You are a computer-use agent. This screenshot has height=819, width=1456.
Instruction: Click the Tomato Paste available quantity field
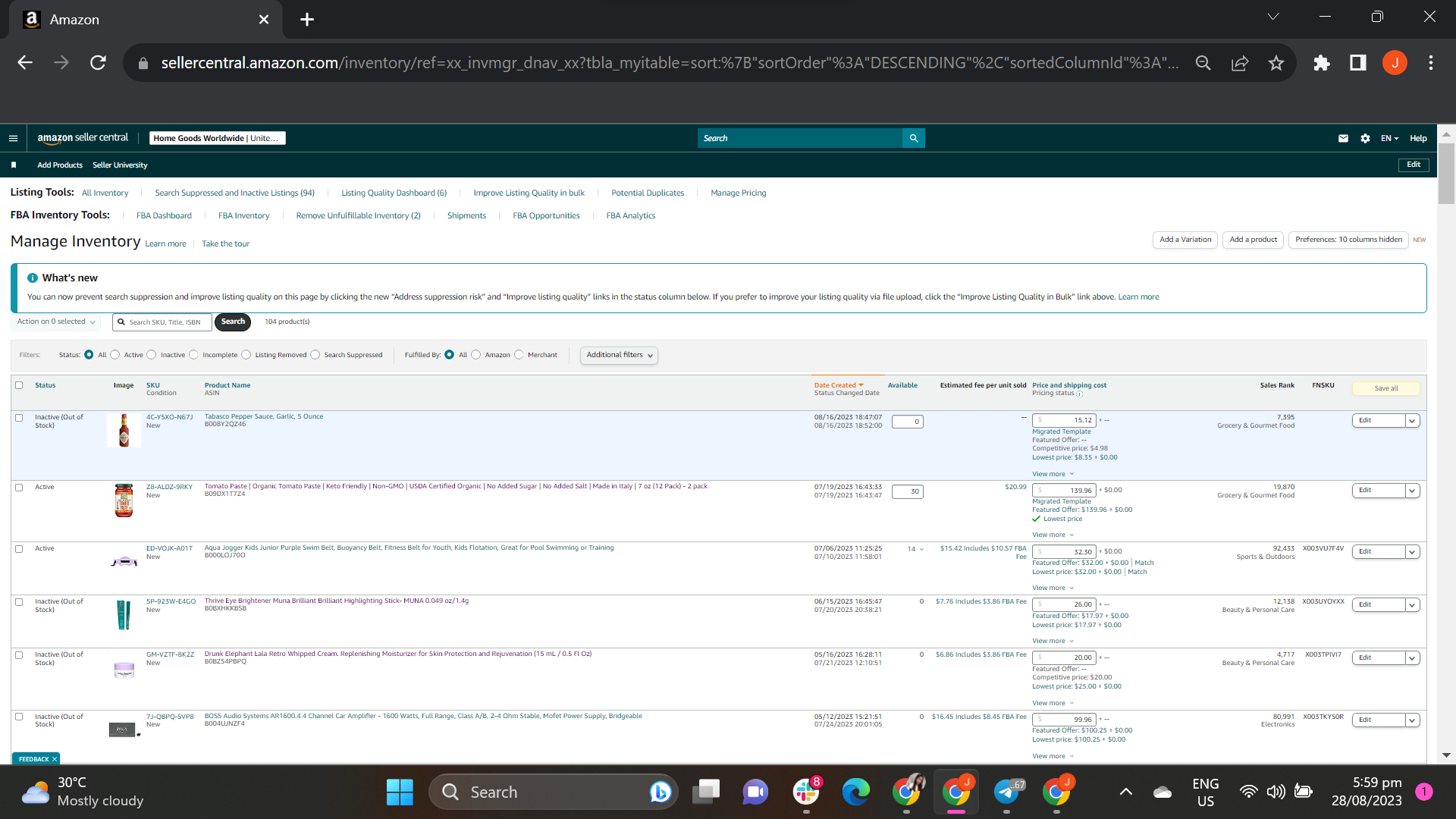907,491
